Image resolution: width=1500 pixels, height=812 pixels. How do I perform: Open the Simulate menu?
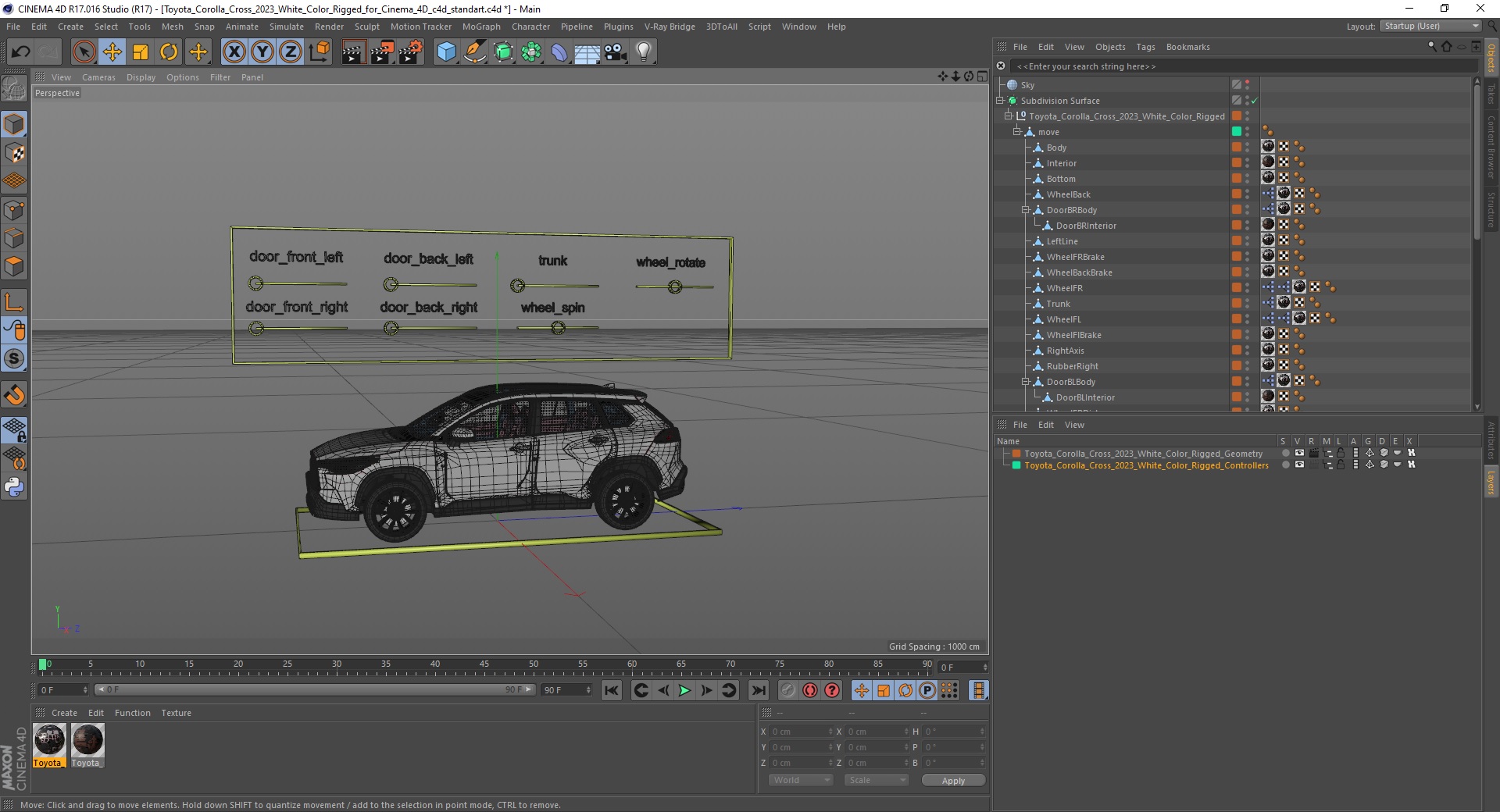(286, 27)
